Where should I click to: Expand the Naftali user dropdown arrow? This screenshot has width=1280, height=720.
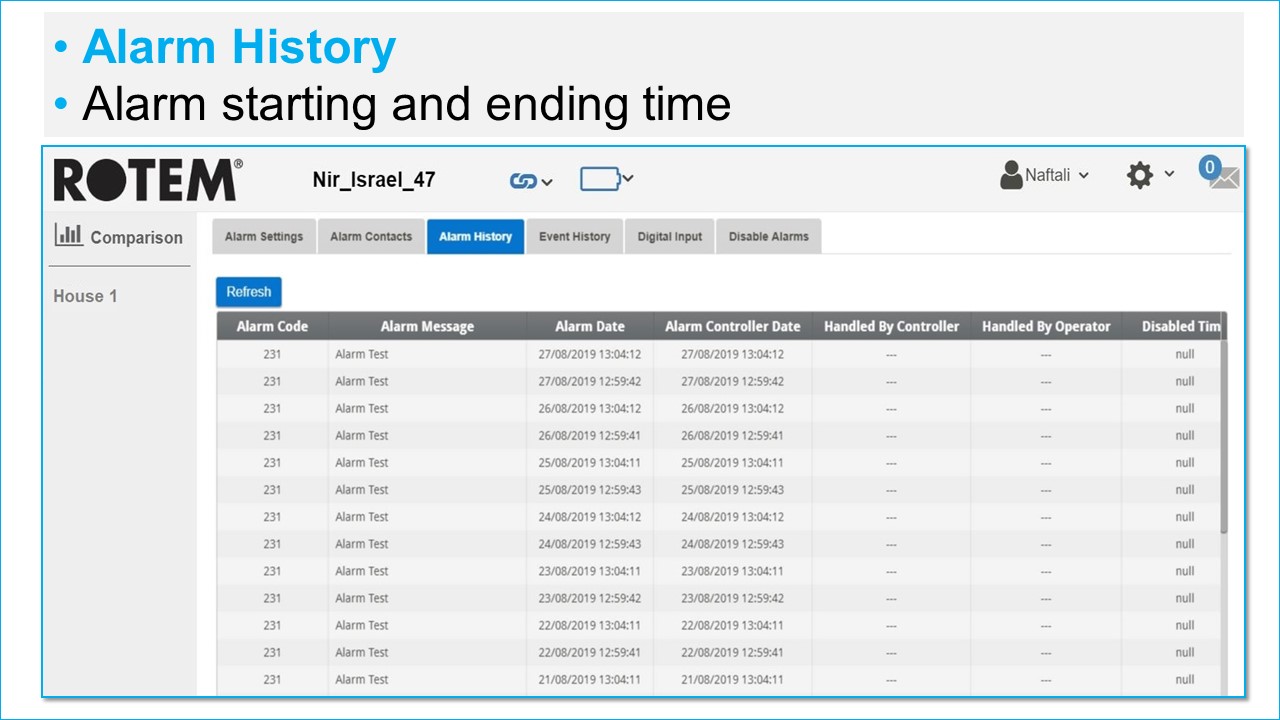(x=1084, y=176)
